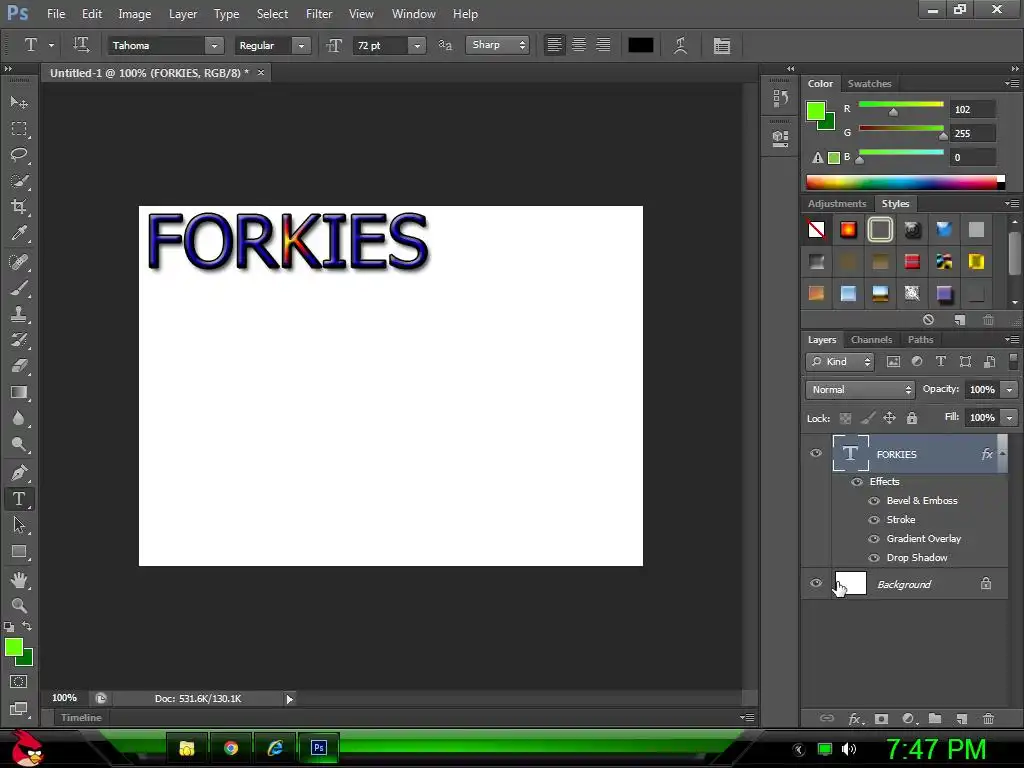Select the History Brush tool
1024x768 pixels.
click(19, 340)
